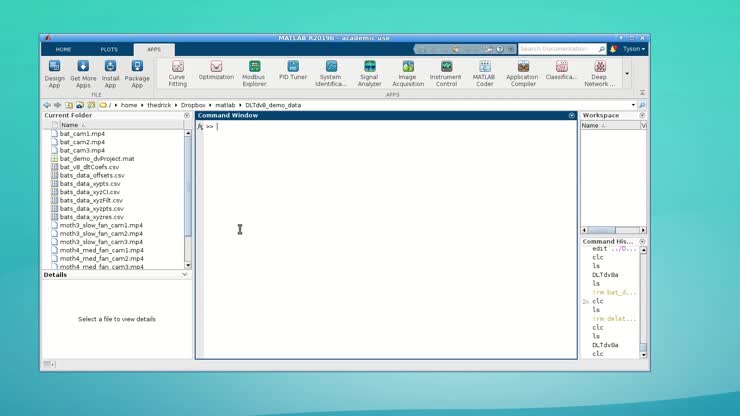Launch the Optimization app
This screenshot has width=740, height=416.
coord(216,72)
